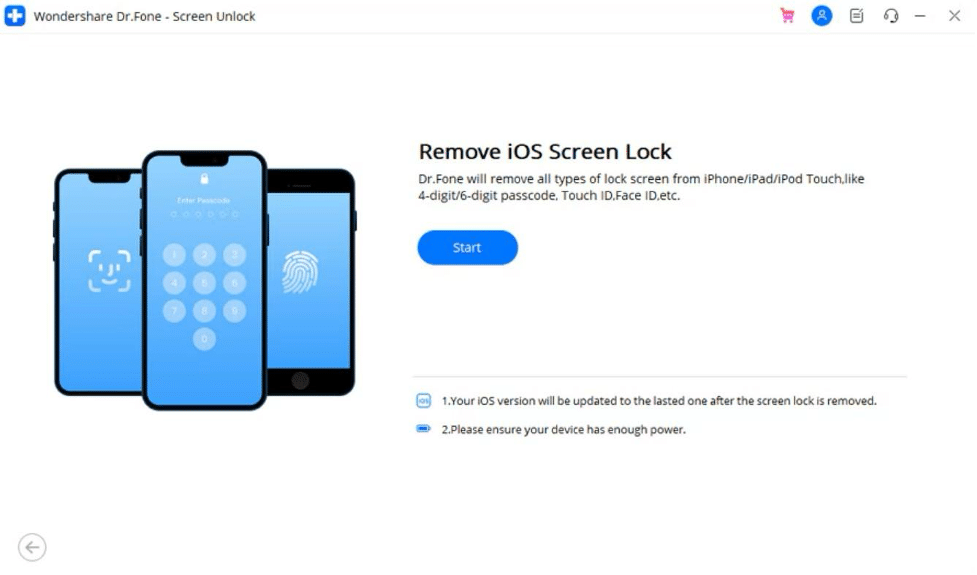
Task: Click the blue battery power icon
Action: 424,429
